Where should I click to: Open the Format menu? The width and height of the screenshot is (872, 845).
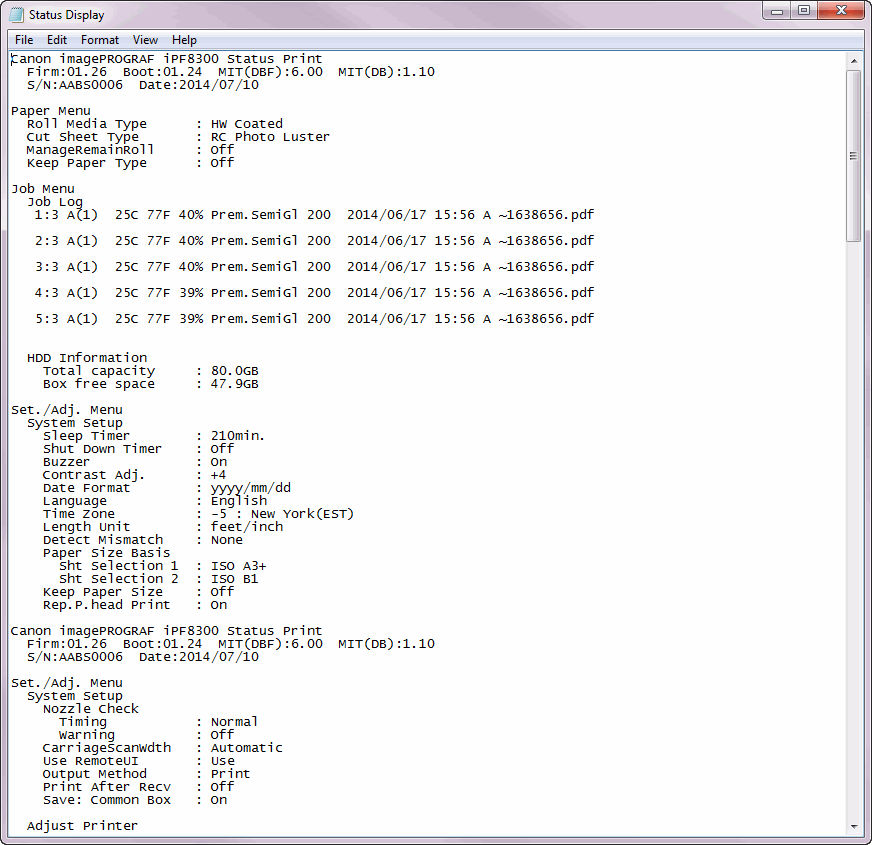point(100,40)
